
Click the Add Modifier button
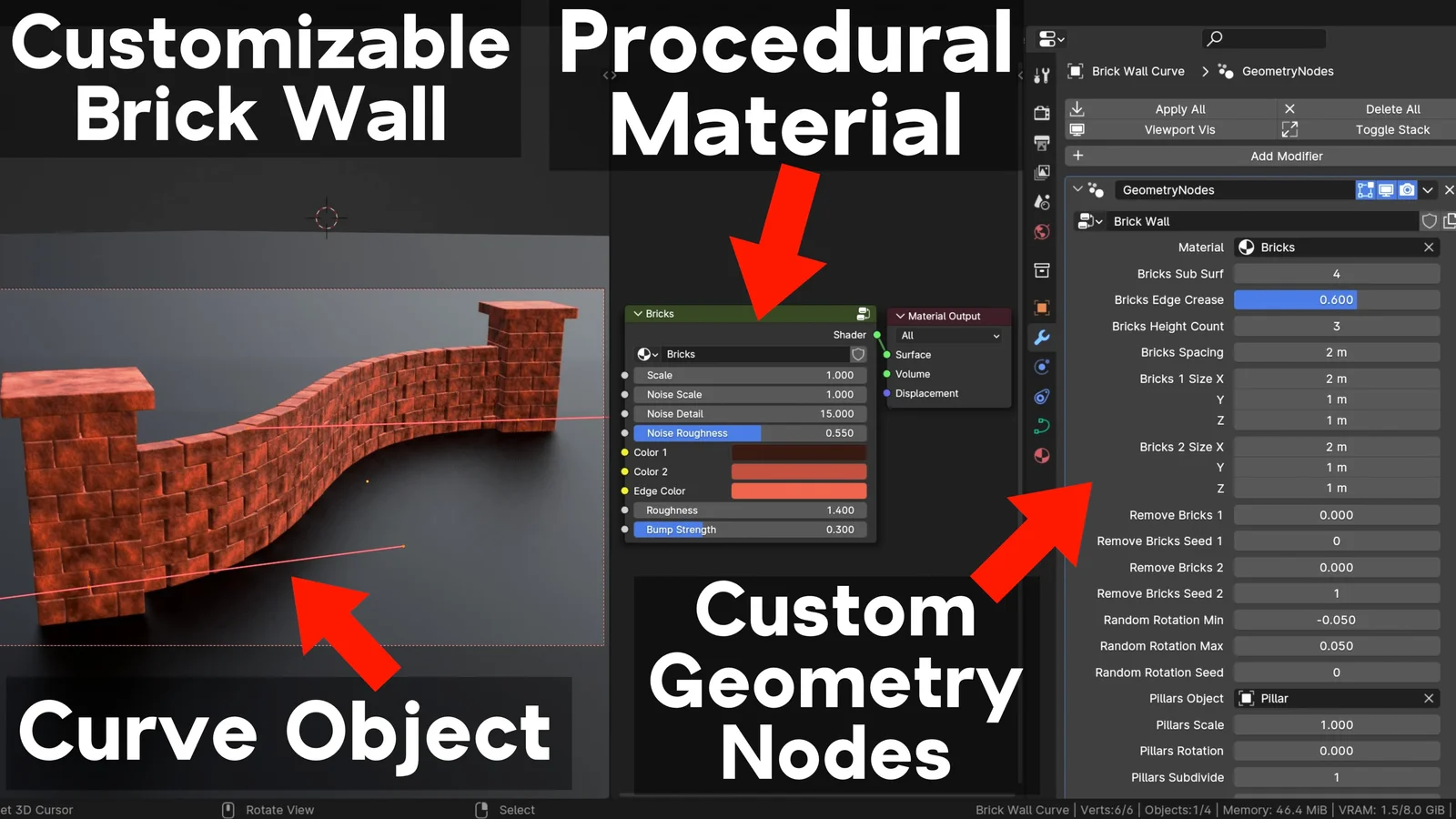point(1286,157)
